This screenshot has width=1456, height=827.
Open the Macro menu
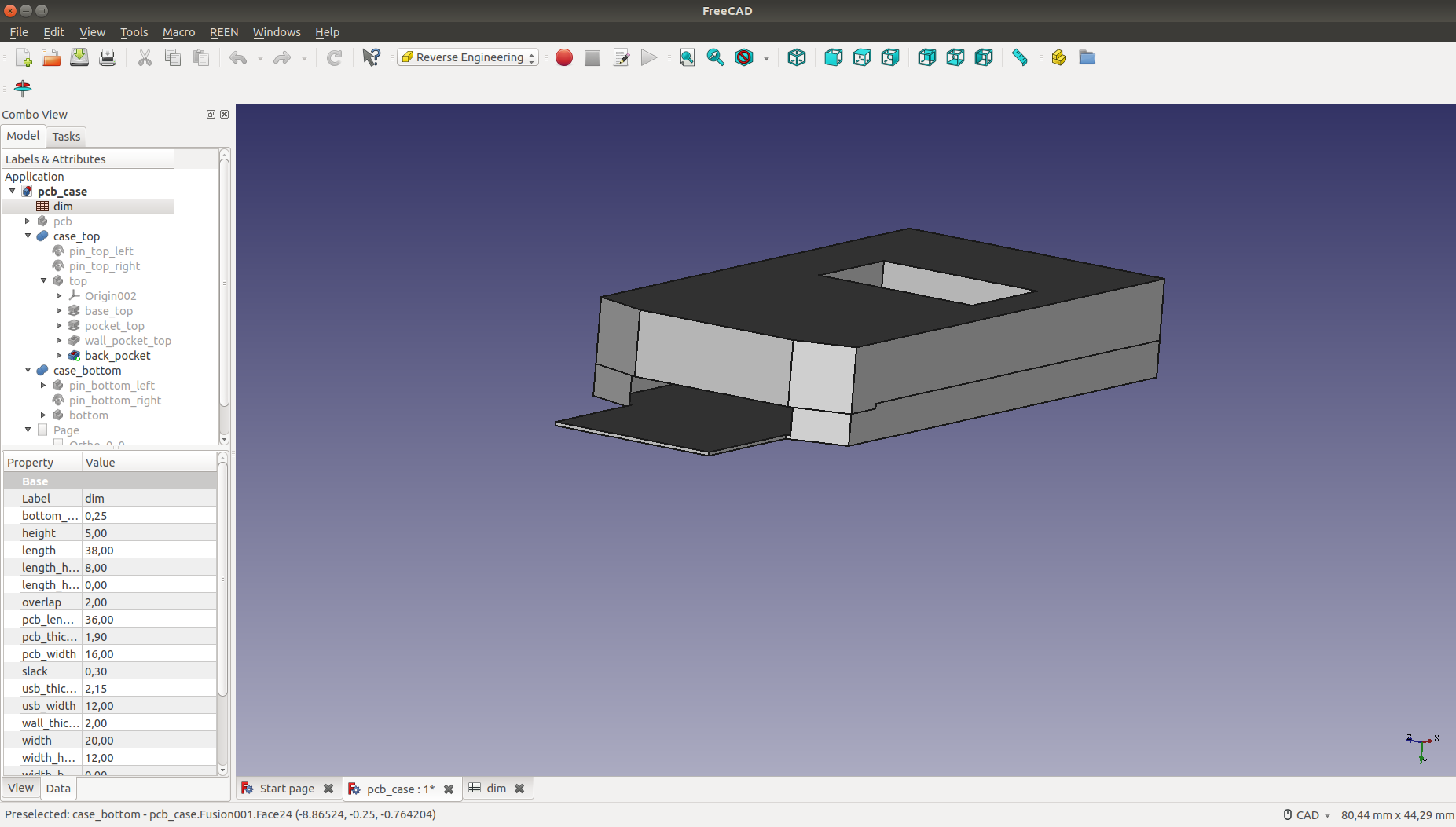coord(178,32)
